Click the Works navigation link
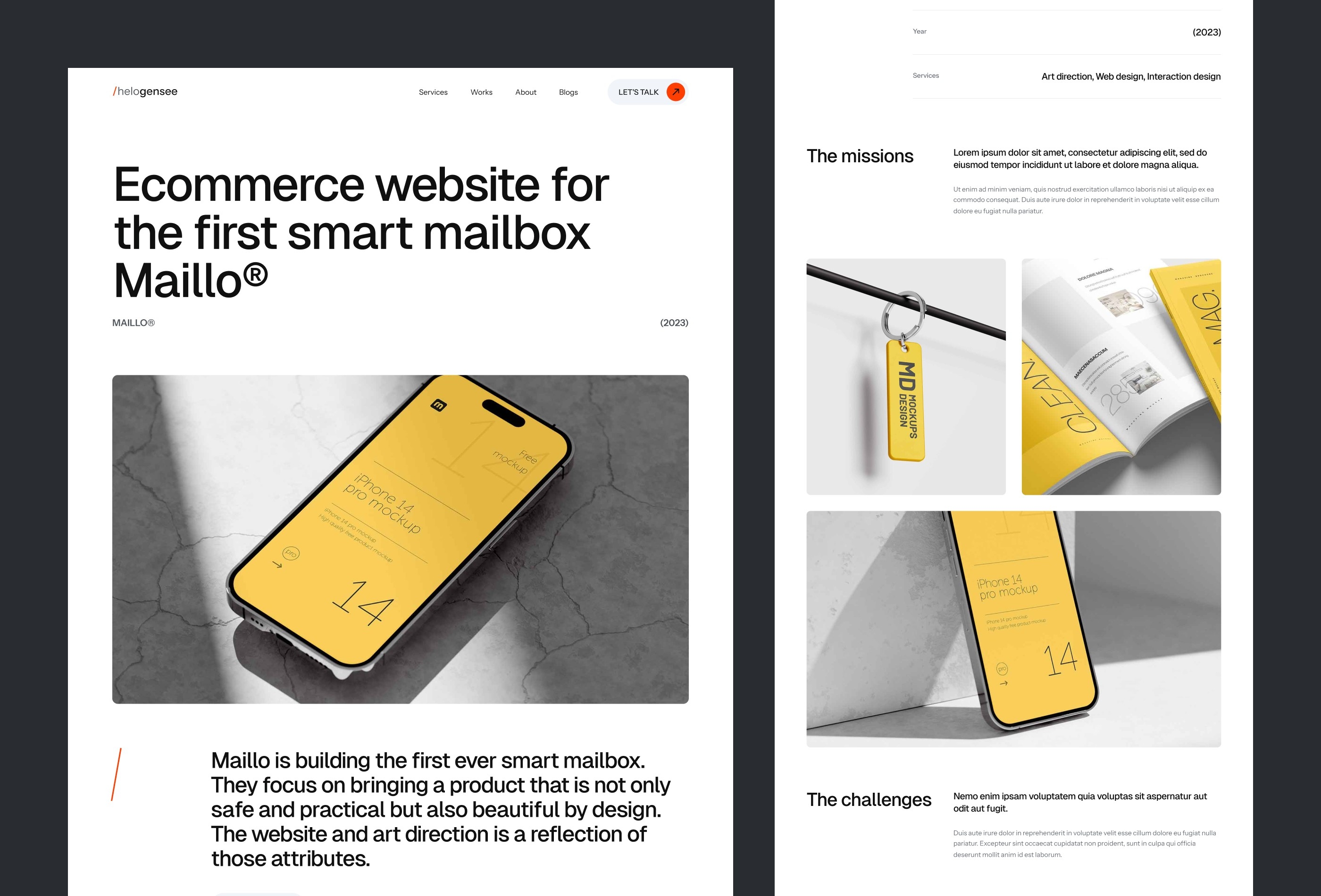The width and height of the screenshot is (1321, 896). coord(482,92)
